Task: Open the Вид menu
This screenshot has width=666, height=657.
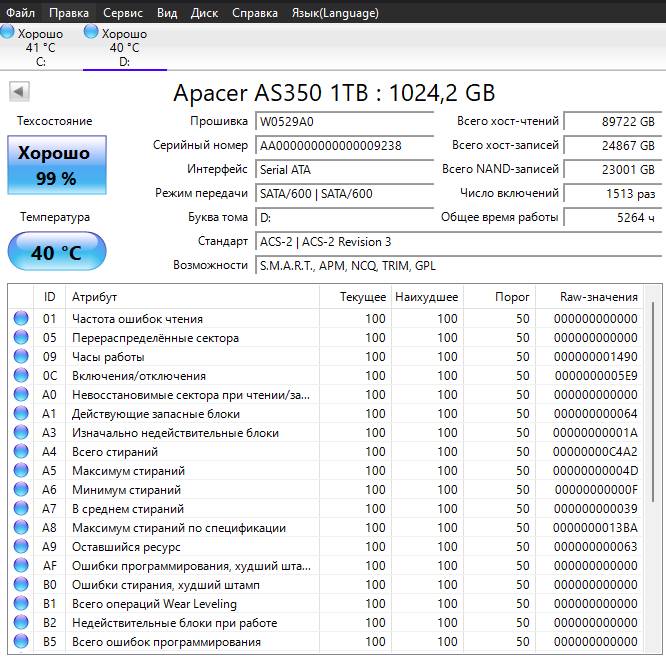Action: [x=167, y=13]
